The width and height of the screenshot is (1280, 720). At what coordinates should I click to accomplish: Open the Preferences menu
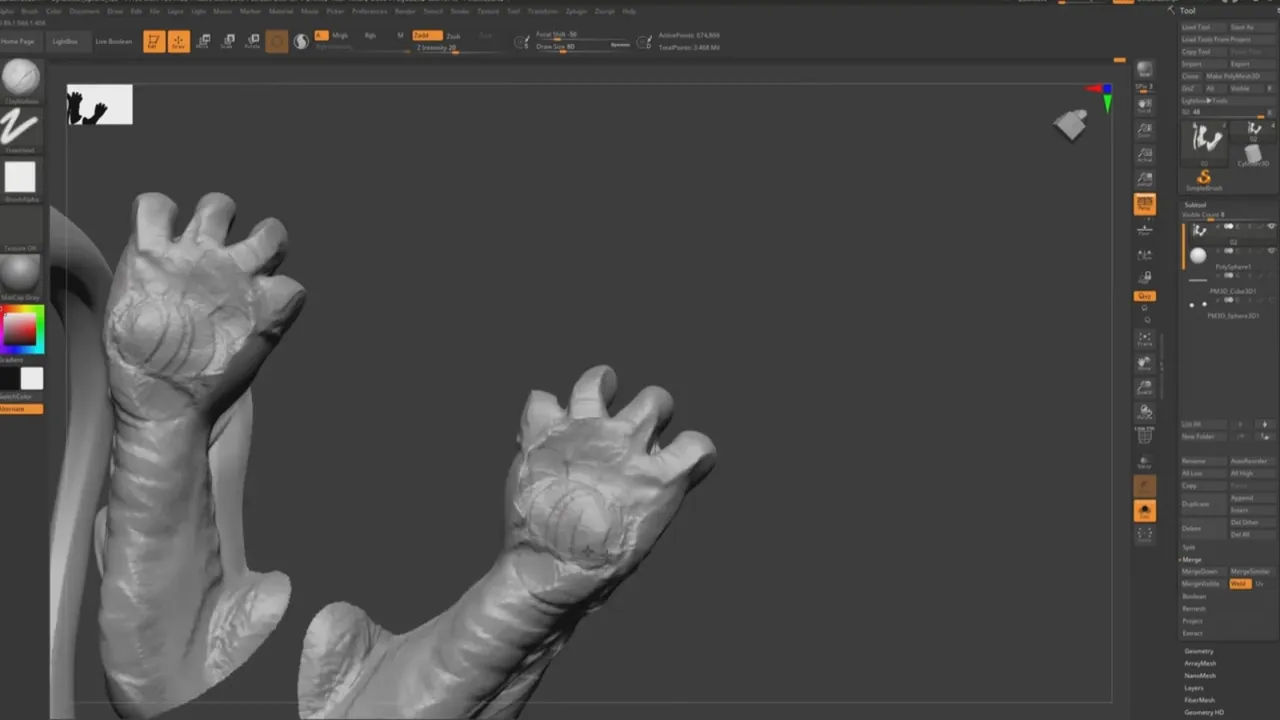point(369,11)
